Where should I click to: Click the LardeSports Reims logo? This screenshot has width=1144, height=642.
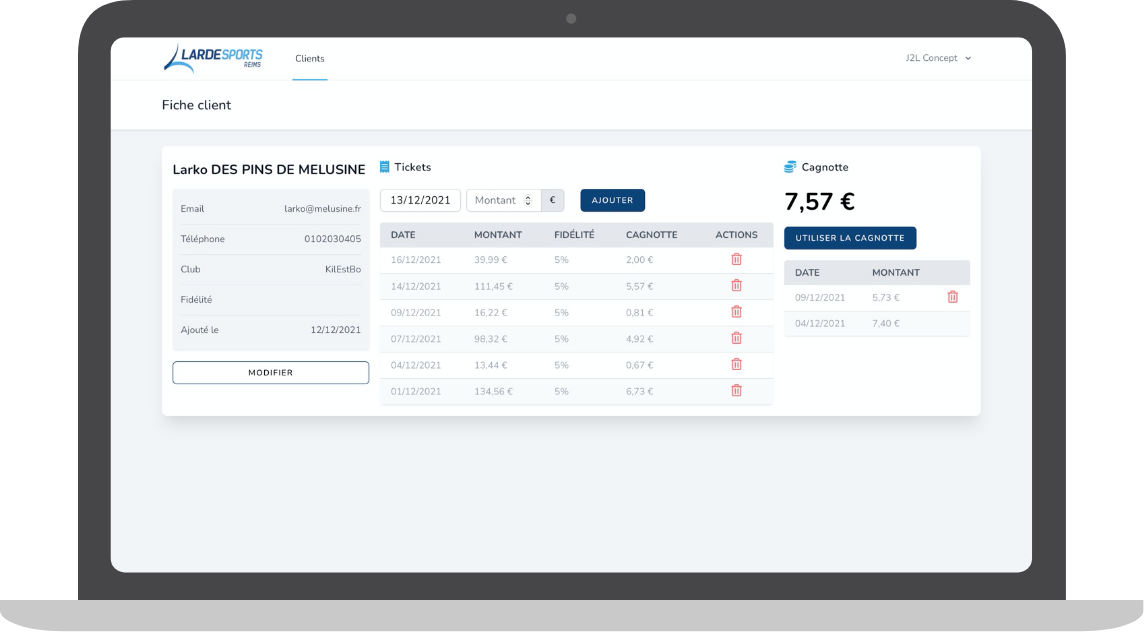pos(213,58)
